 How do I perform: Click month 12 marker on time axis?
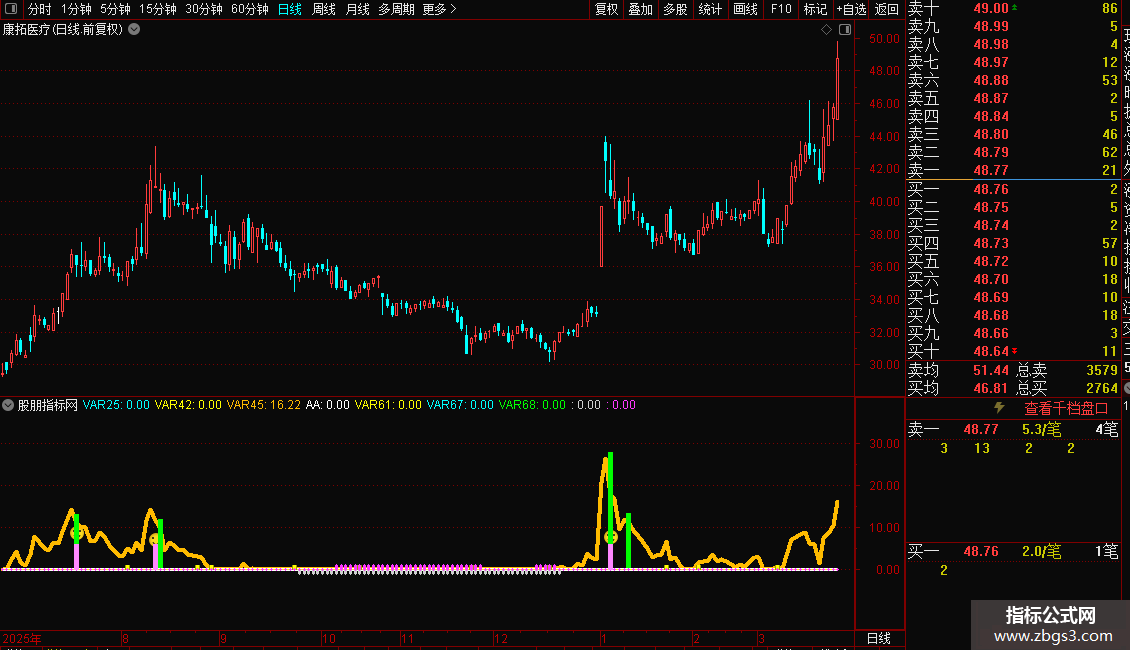click(x=501, y=638)
